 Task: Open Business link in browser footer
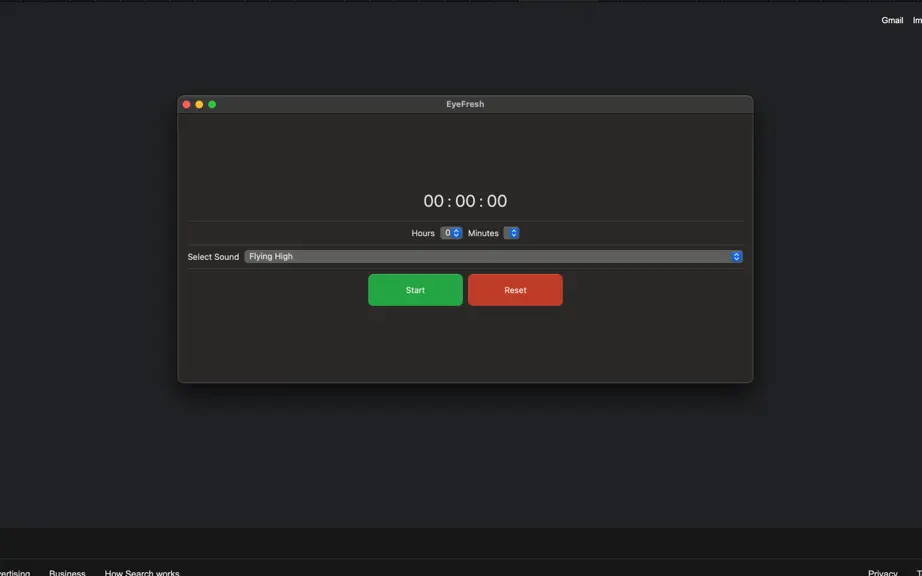67,572
